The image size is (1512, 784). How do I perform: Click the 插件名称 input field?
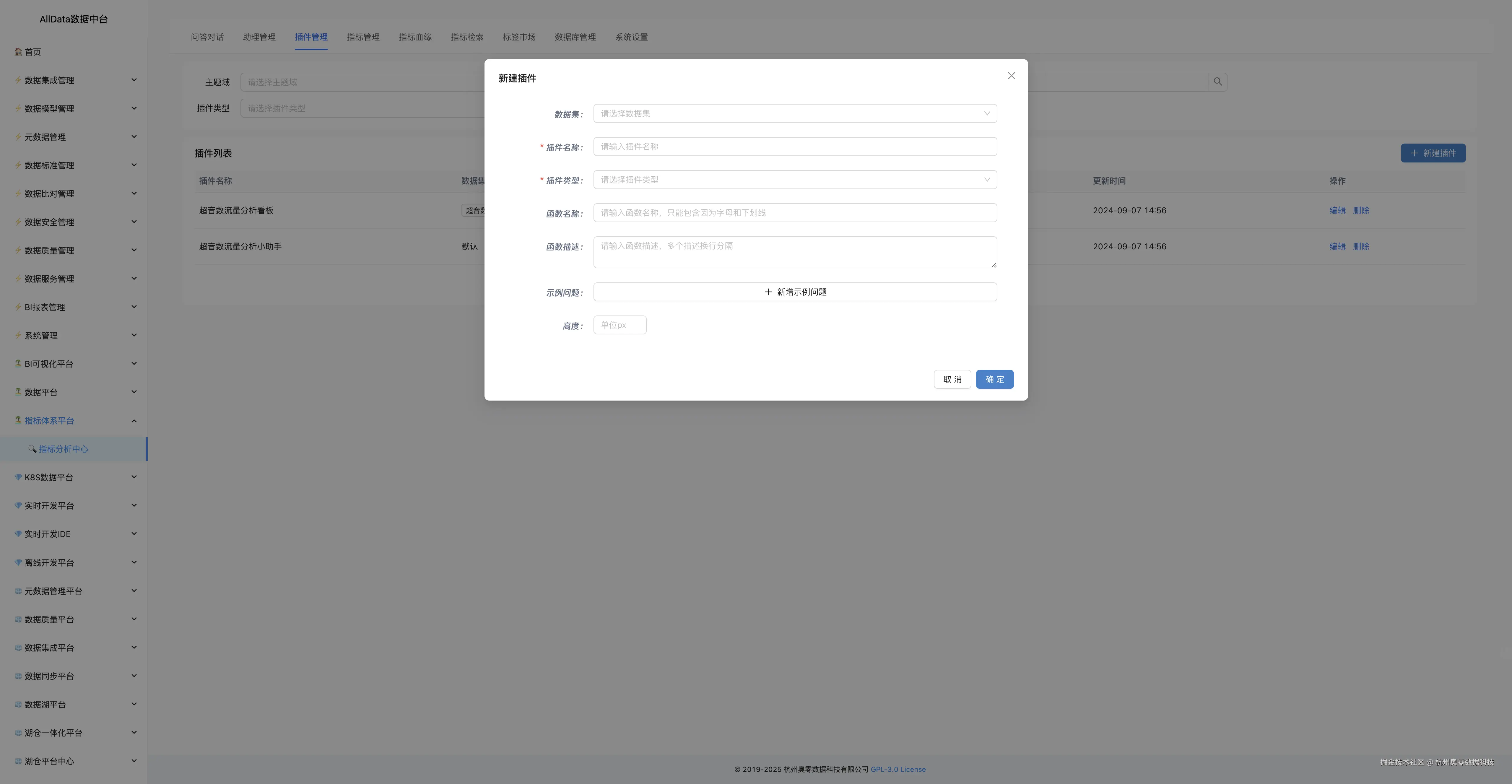tap(794, 147)
